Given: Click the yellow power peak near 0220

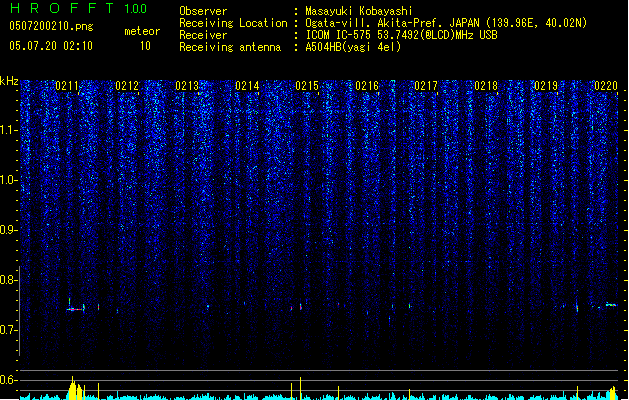Looking at the screenshot, I should click(613, 393).
